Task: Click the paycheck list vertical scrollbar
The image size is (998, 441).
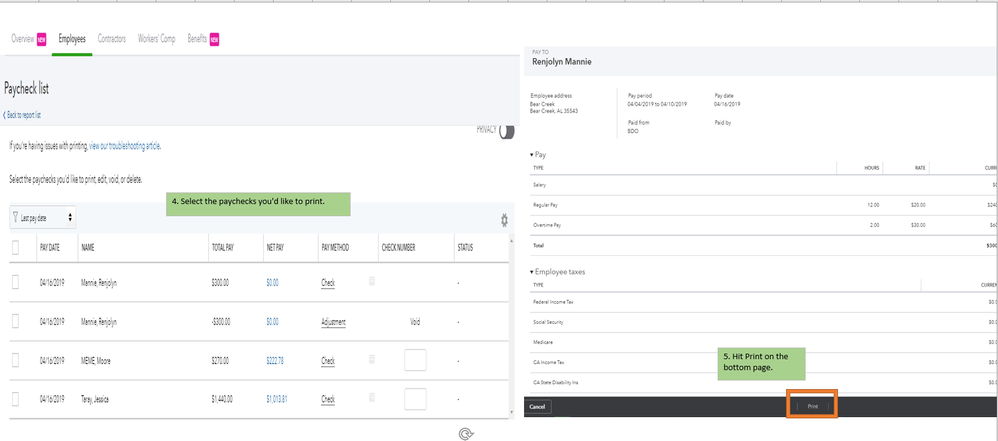Action: 512,320
